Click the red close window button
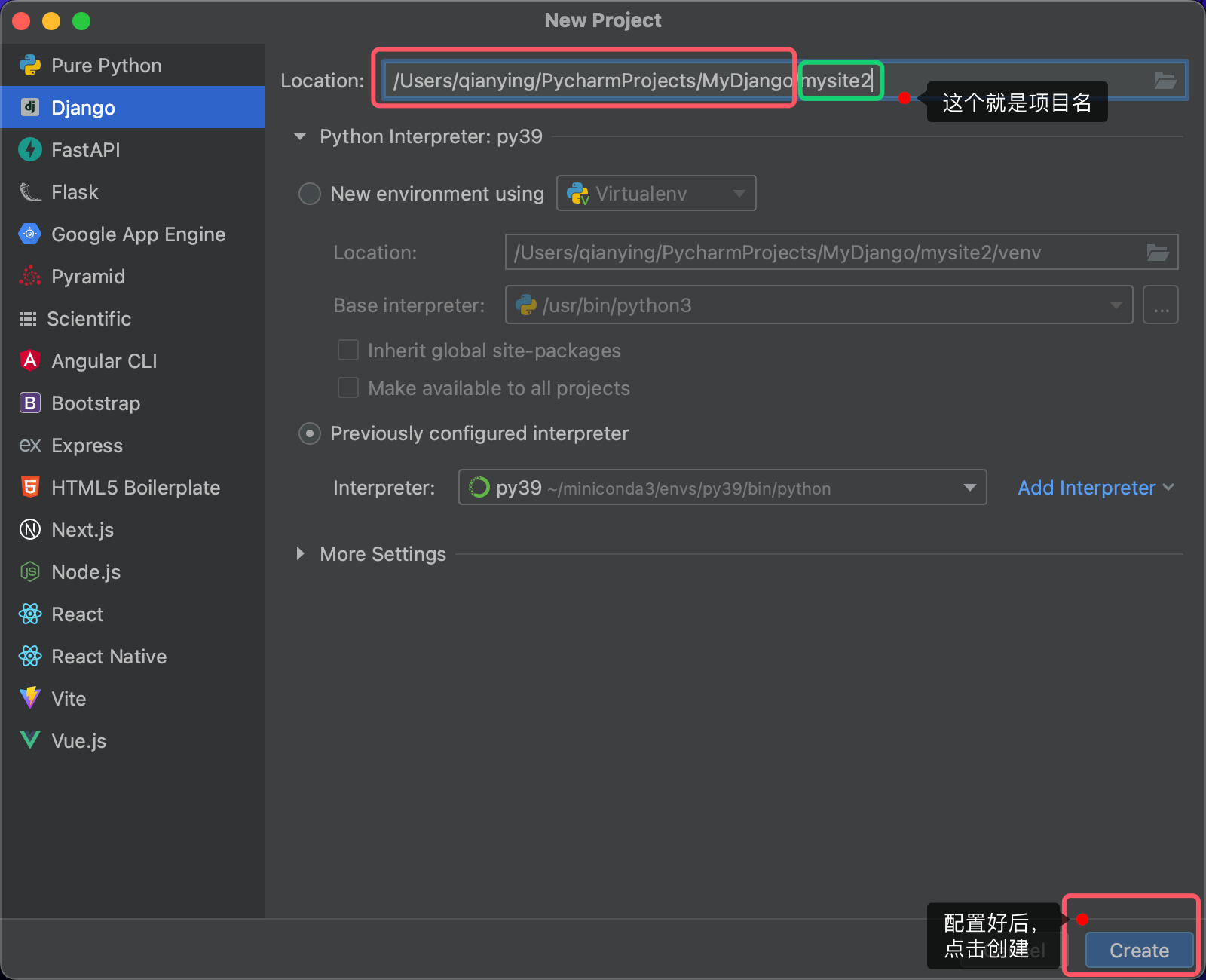 click(21, 21)
